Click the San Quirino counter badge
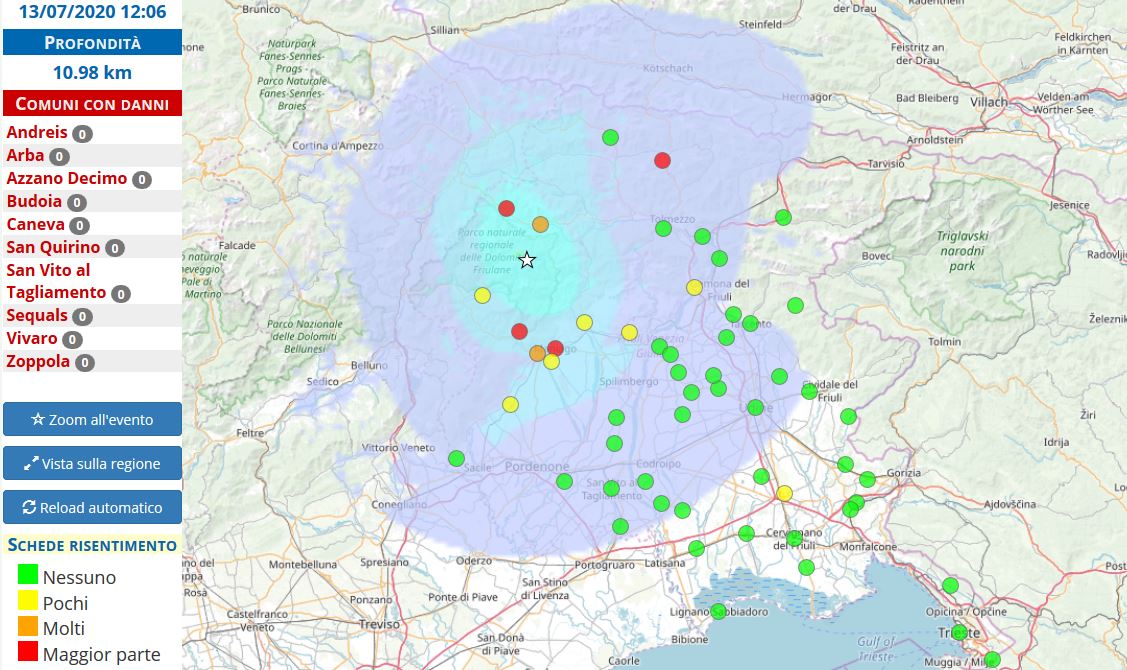The image size is (1127, 670). [x=113, y=247]
